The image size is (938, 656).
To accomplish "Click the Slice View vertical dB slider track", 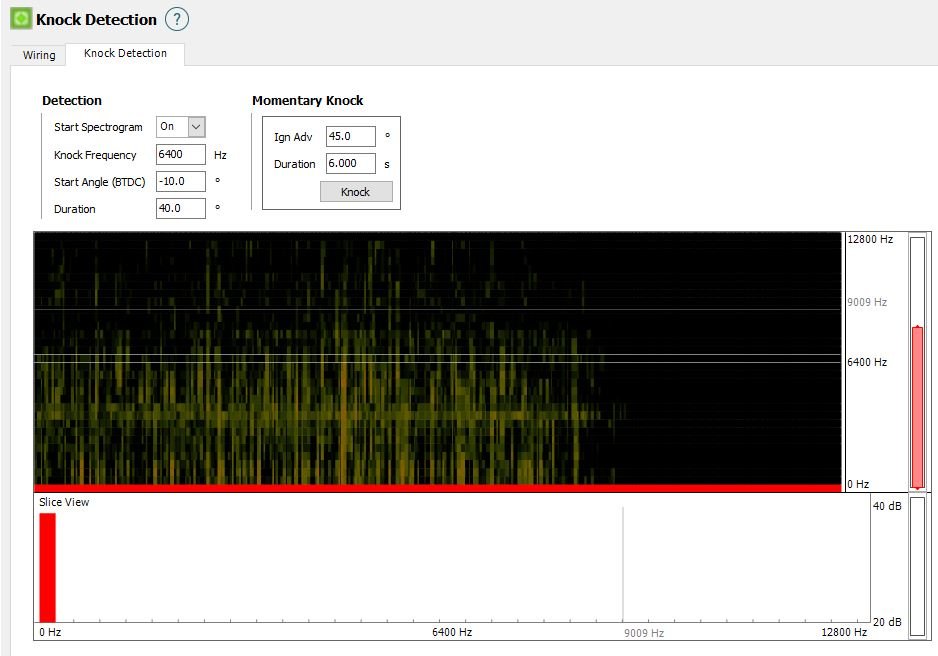I will pyautogui.click(x=917, y=567).
